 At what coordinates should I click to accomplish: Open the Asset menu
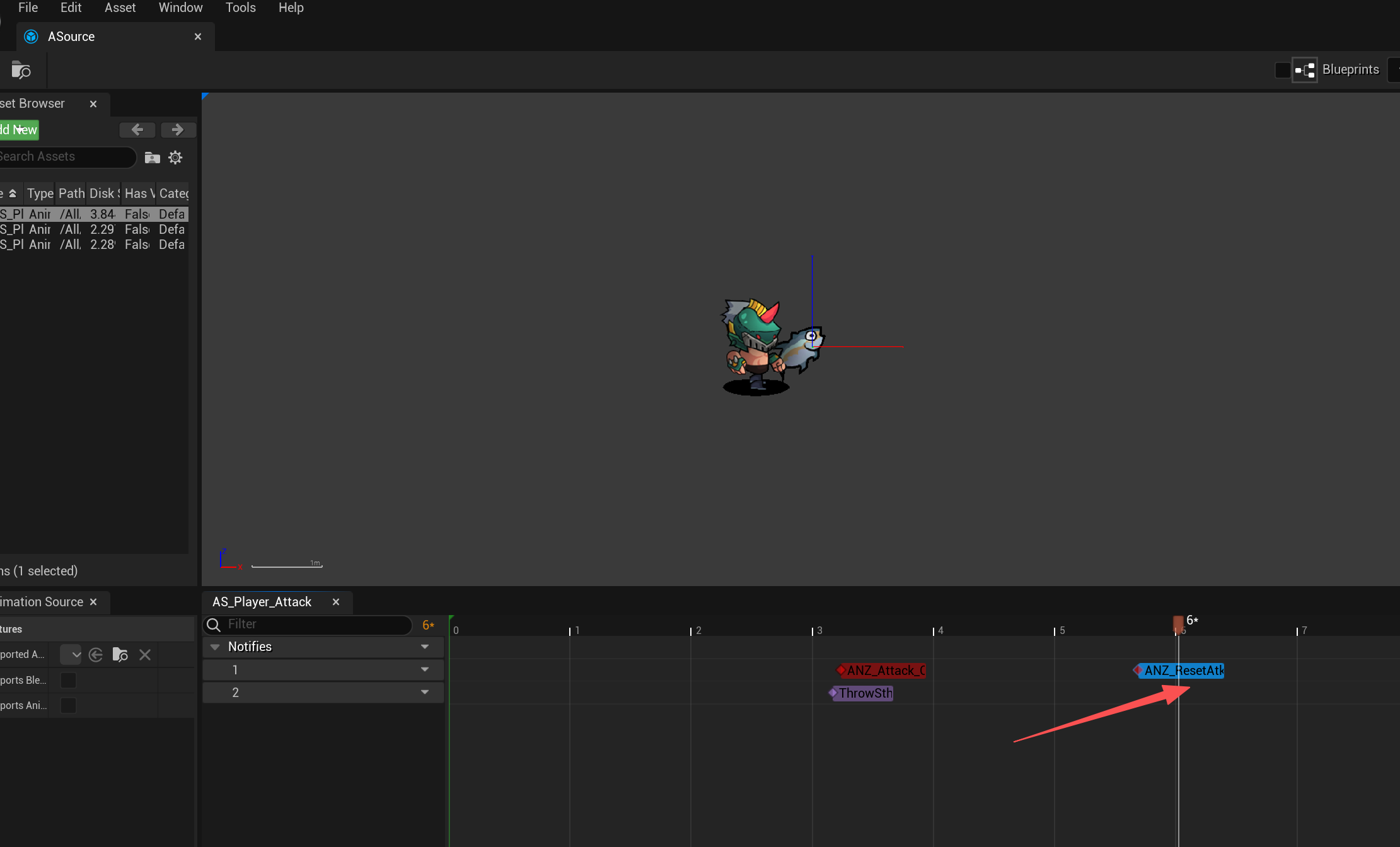click(120, 8)
